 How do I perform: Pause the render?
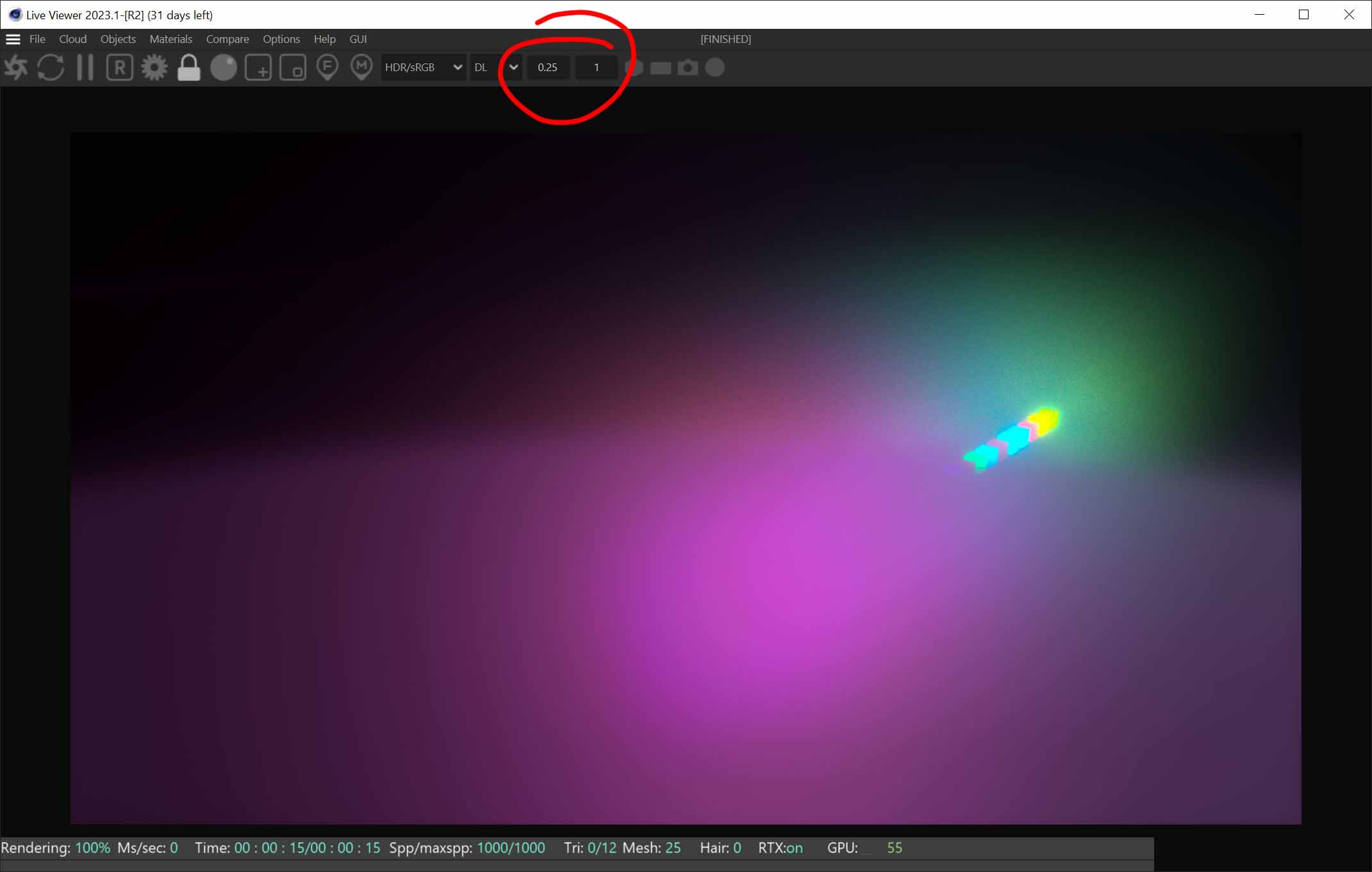[x=85, y=67]
